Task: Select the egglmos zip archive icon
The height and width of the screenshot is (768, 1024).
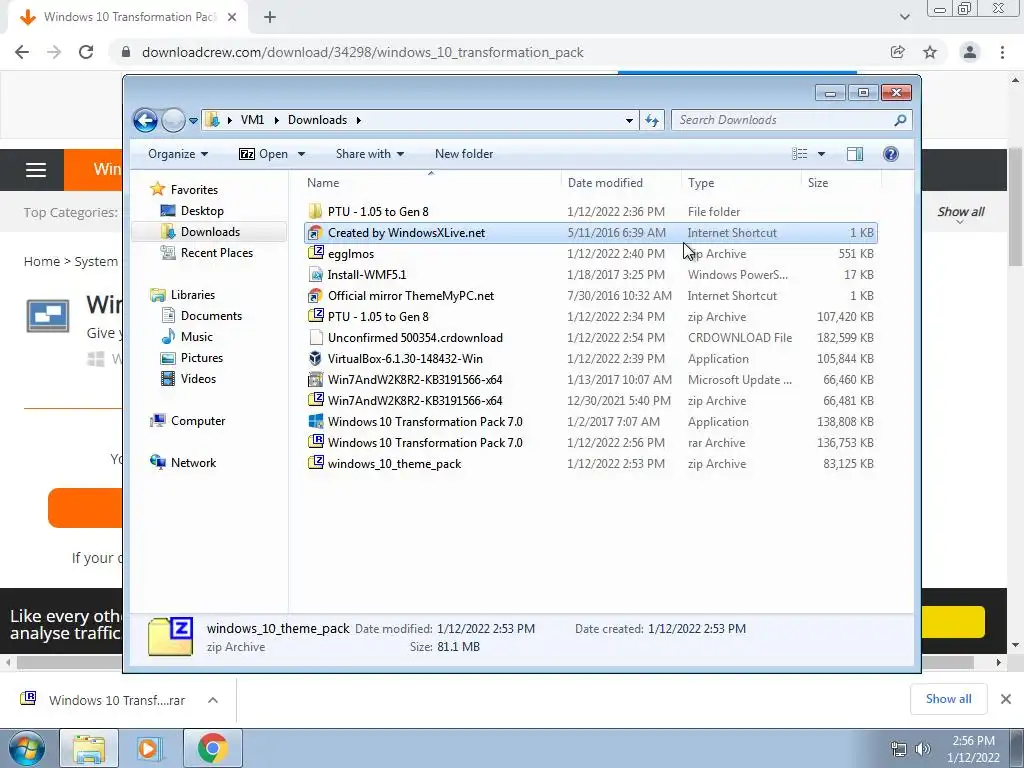Action: click(x=315, y=253)
